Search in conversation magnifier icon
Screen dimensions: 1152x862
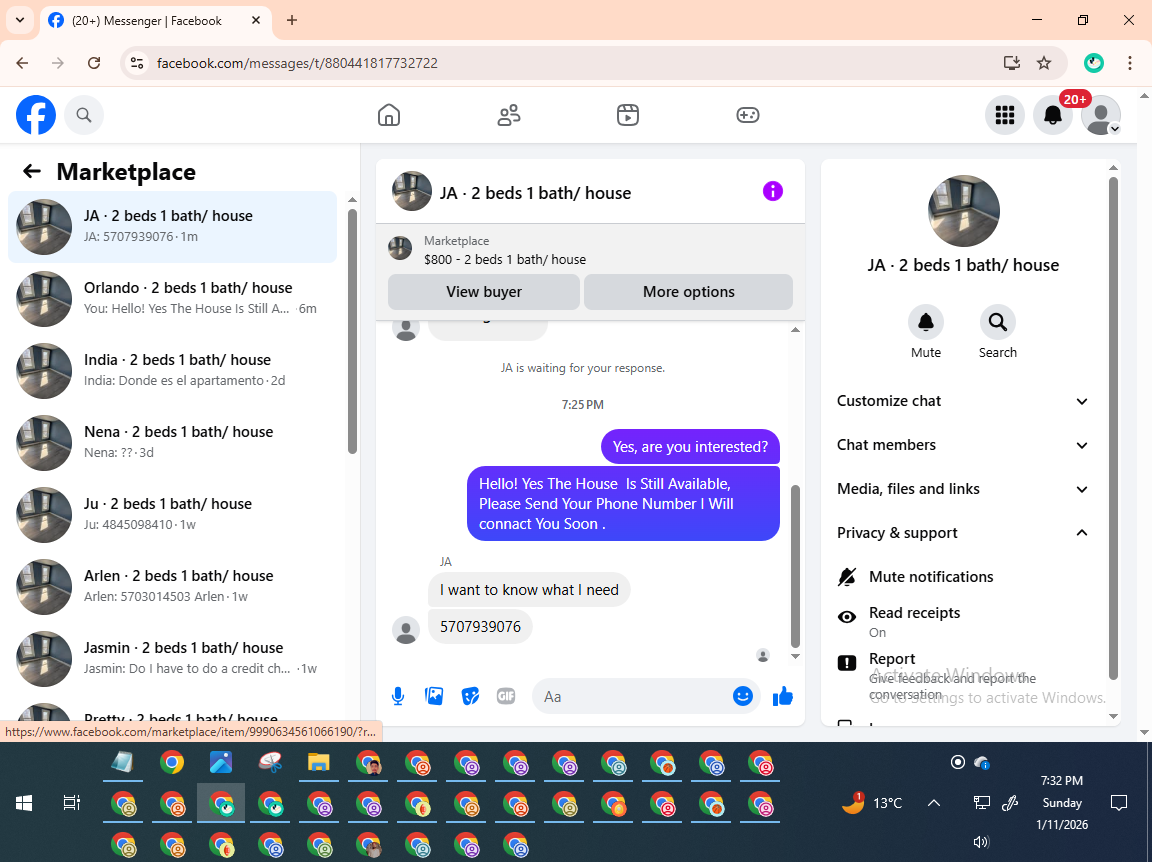(x=998, y=322)
